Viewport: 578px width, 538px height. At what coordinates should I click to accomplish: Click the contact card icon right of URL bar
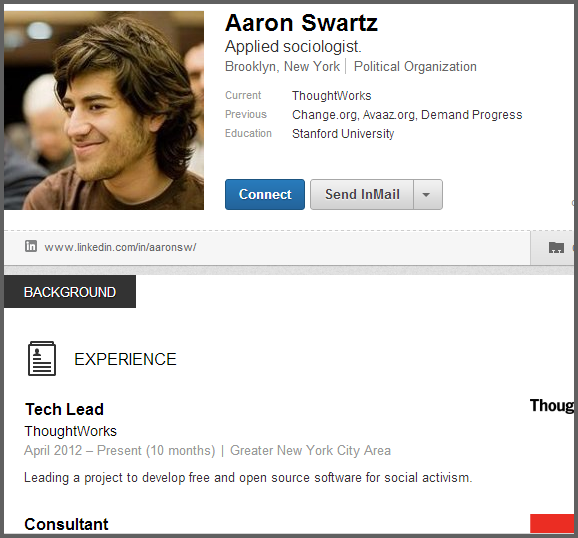coord(556,247)
